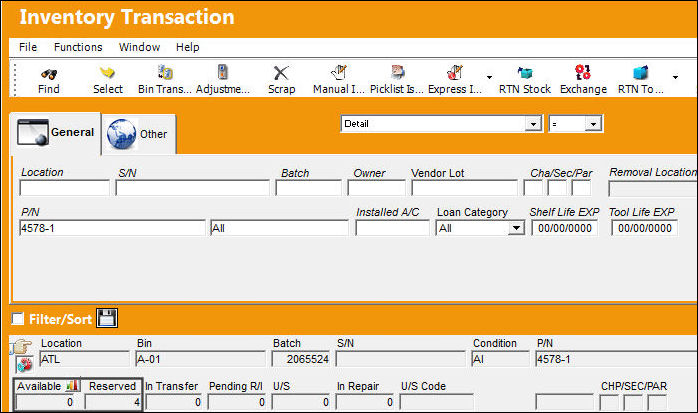Switch to the Other tab

[x=138, y=134]
